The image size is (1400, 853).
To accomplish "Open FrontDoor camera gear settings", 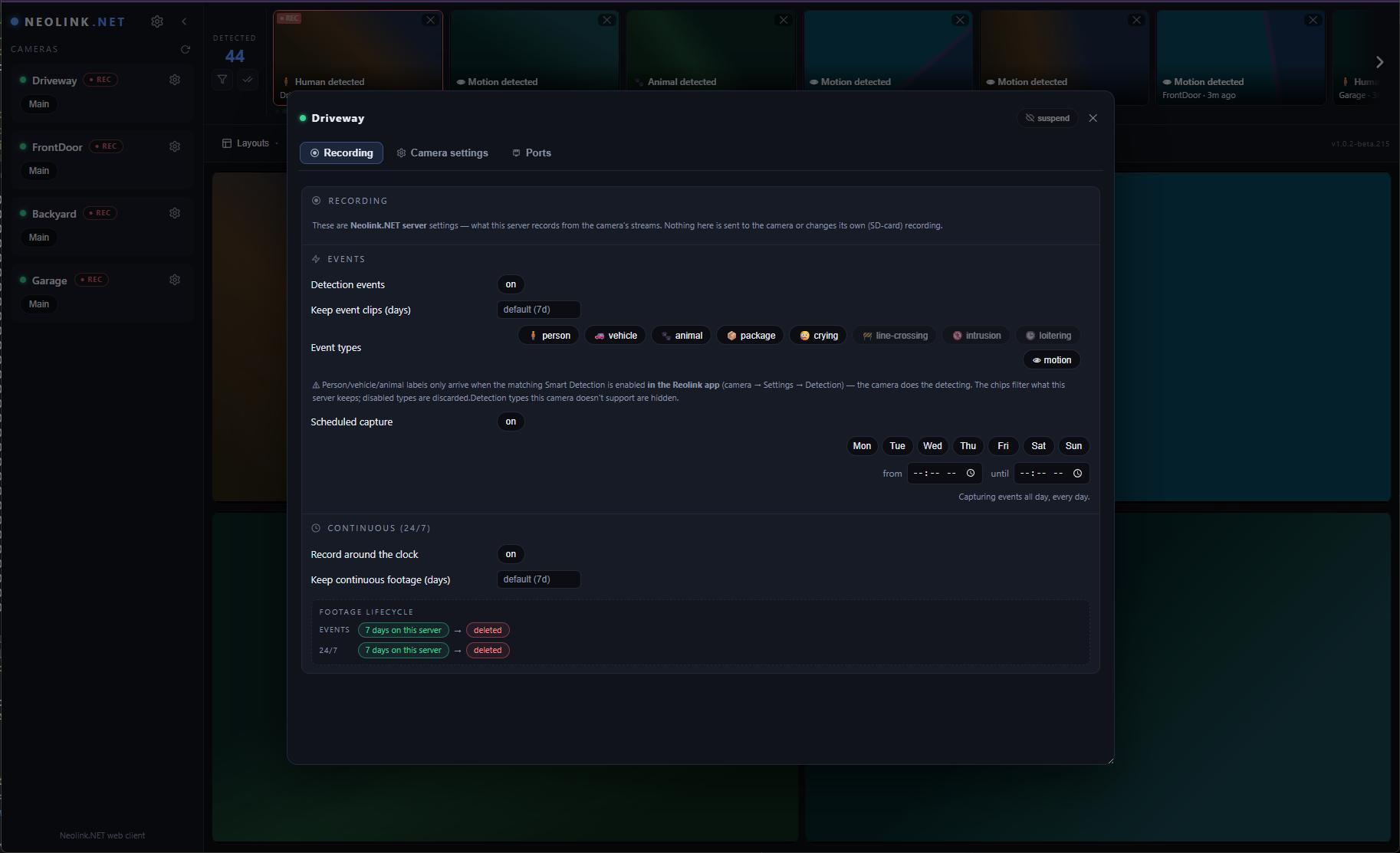I will (175, 146).
